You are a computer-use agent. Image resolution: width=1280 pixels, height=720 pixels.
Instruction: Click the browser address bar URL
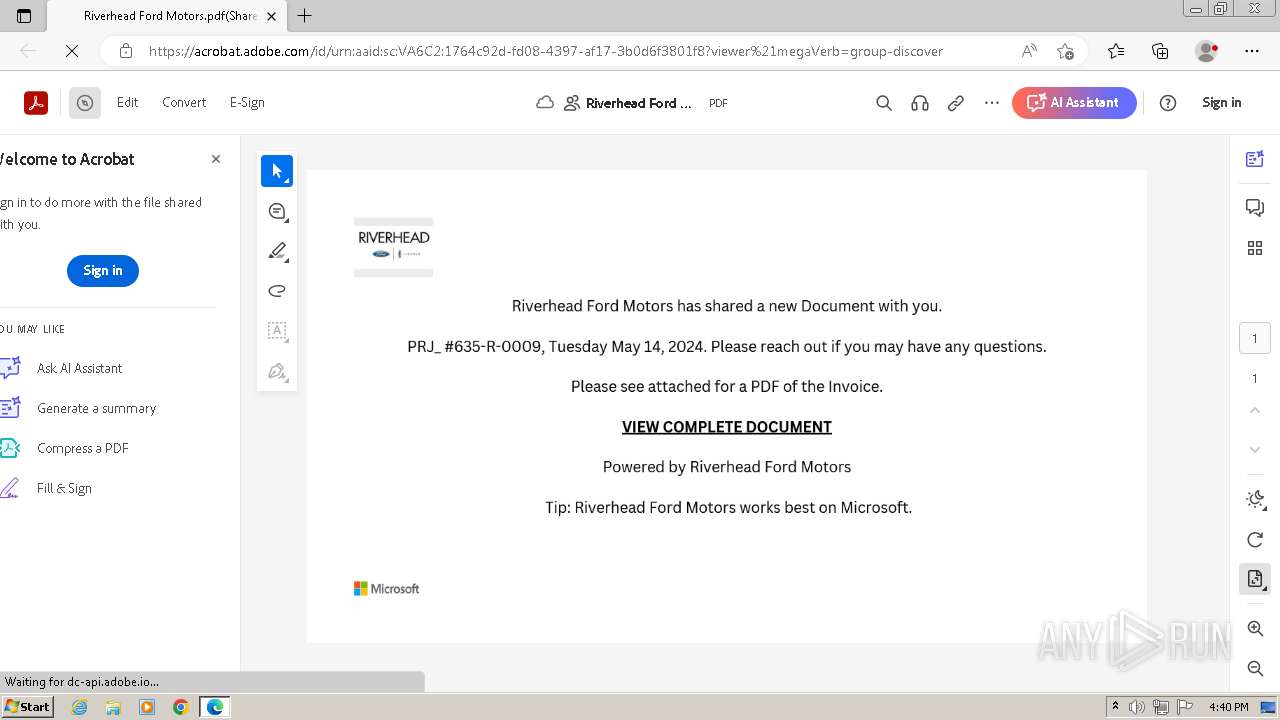[x=545, y=51]
